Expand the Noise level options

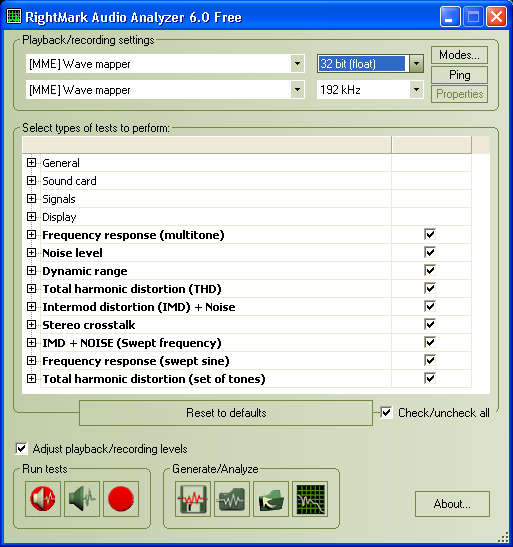[31, 253]
